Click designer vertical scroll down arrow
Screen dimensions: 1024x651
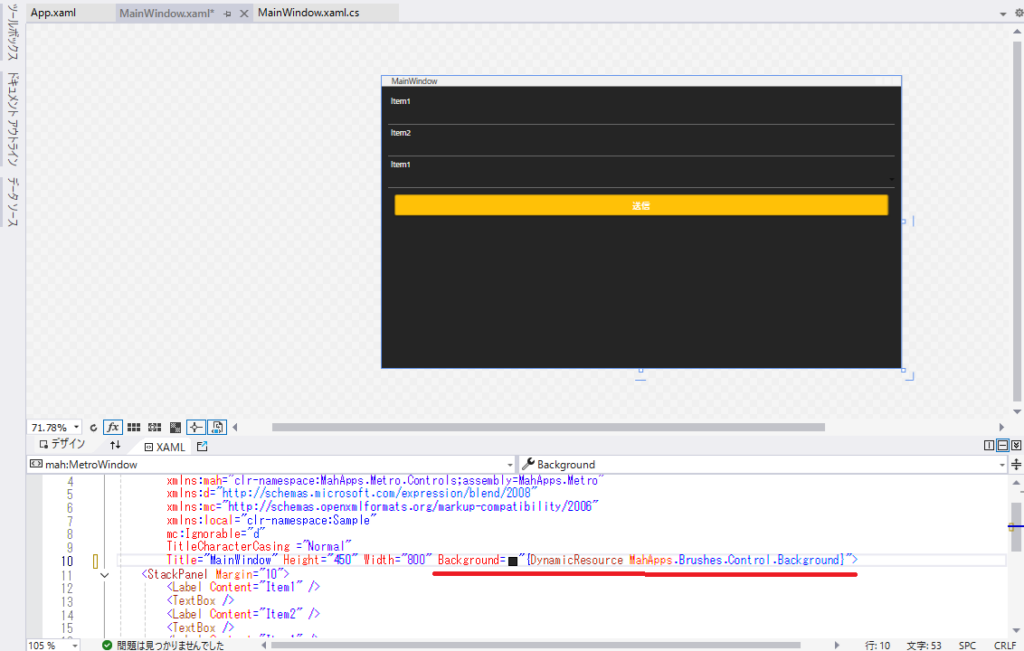pos(1017,411)
